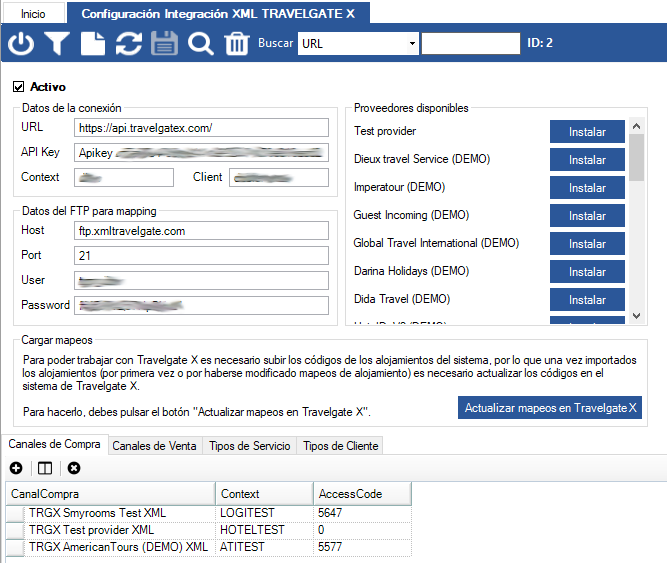
Task: Install Dida Travel (DEMO) provider
Action: click(x=587, y=300)
